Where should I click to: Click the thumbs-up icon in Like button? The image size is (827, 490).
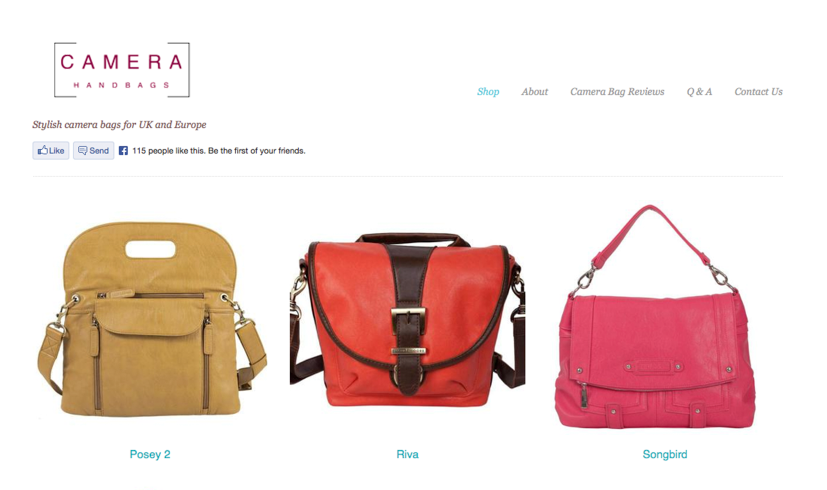pos(42,150)
